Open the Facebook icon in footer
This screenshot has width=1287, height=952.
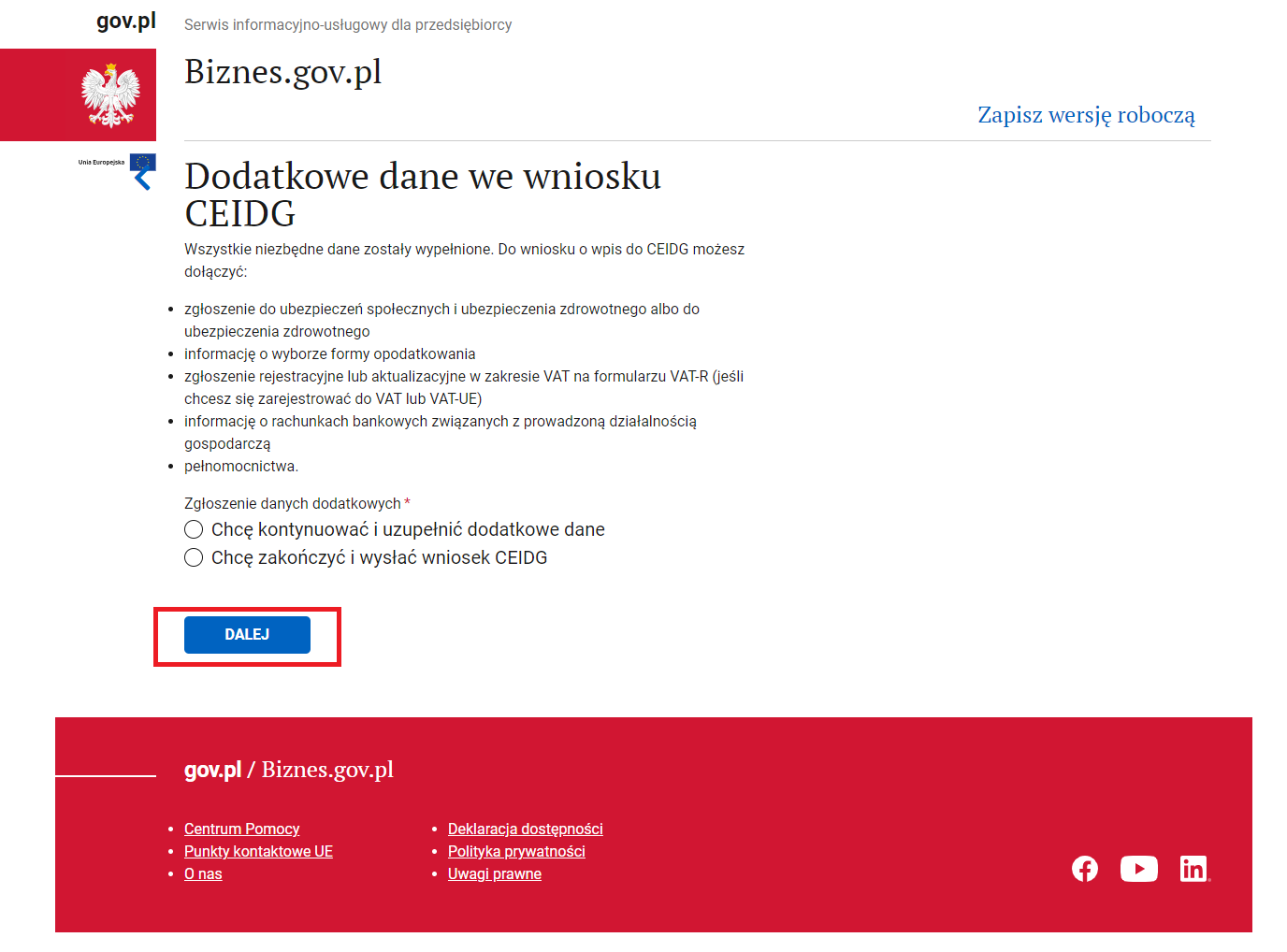tap(1085, 869)
